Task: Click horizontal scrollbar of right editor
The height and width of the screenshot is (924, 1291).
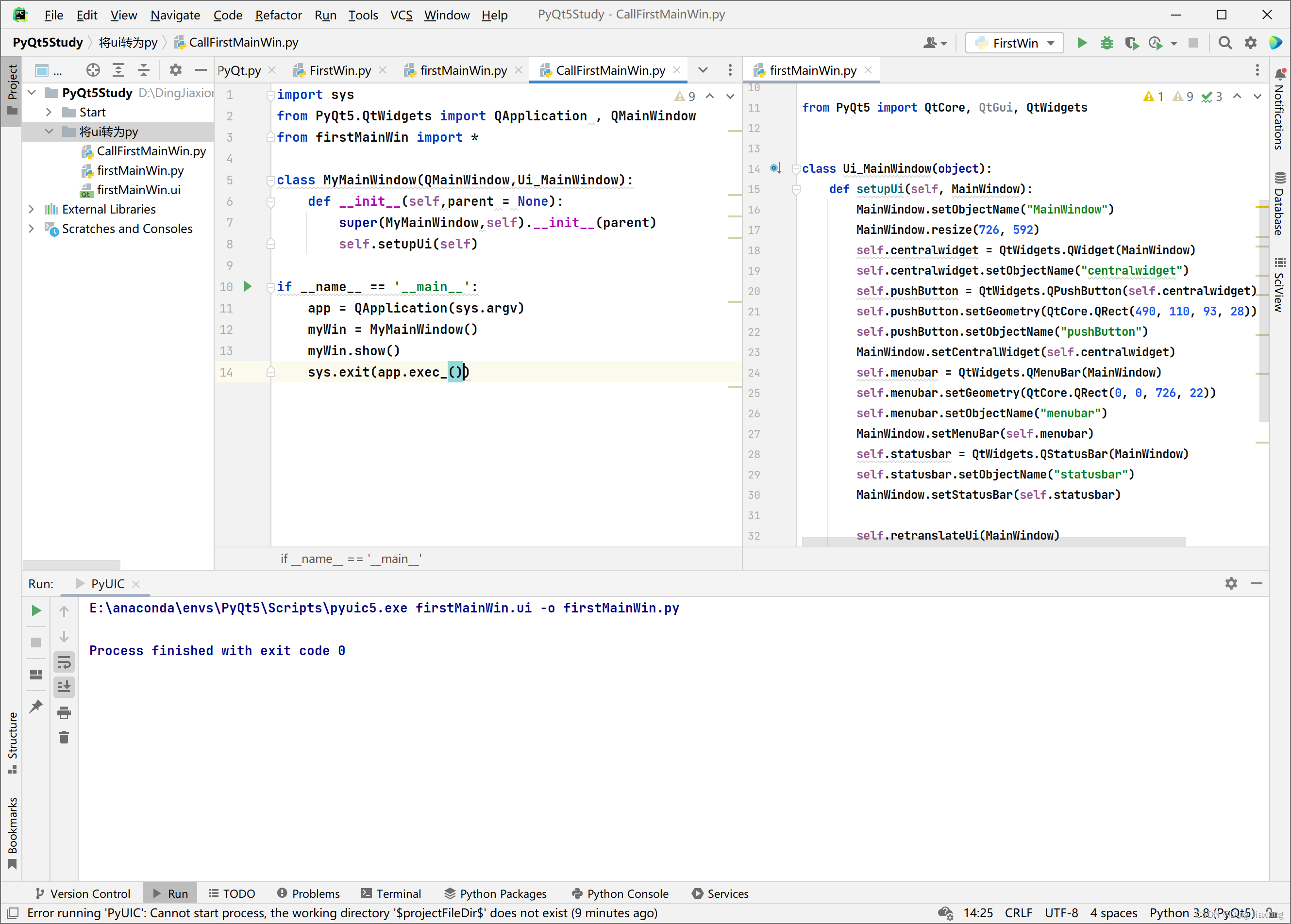Action: (993, 542)
